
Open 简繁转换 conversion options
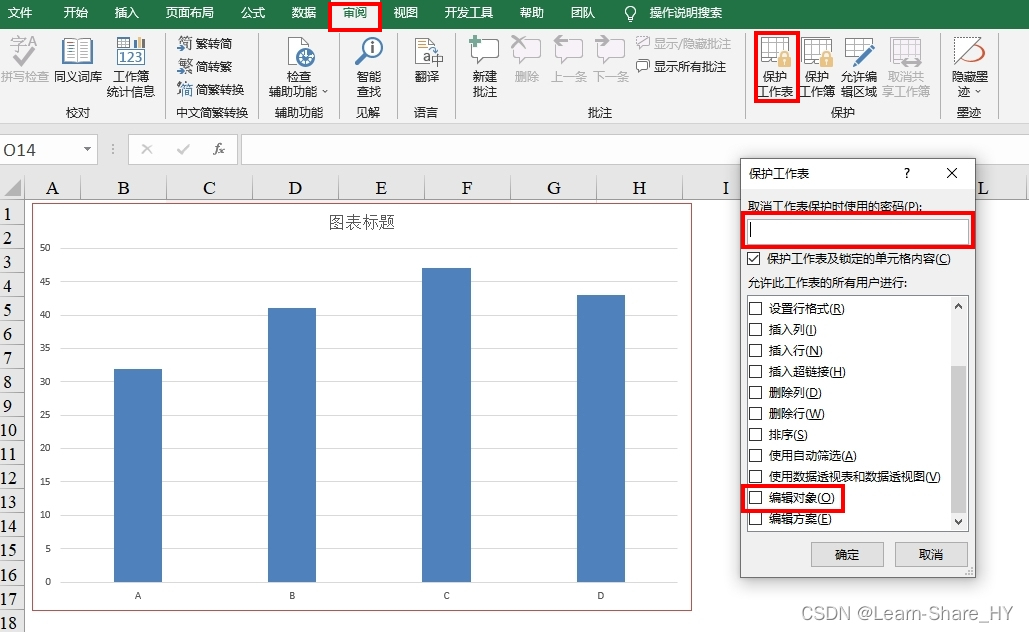tap(211, 89)
